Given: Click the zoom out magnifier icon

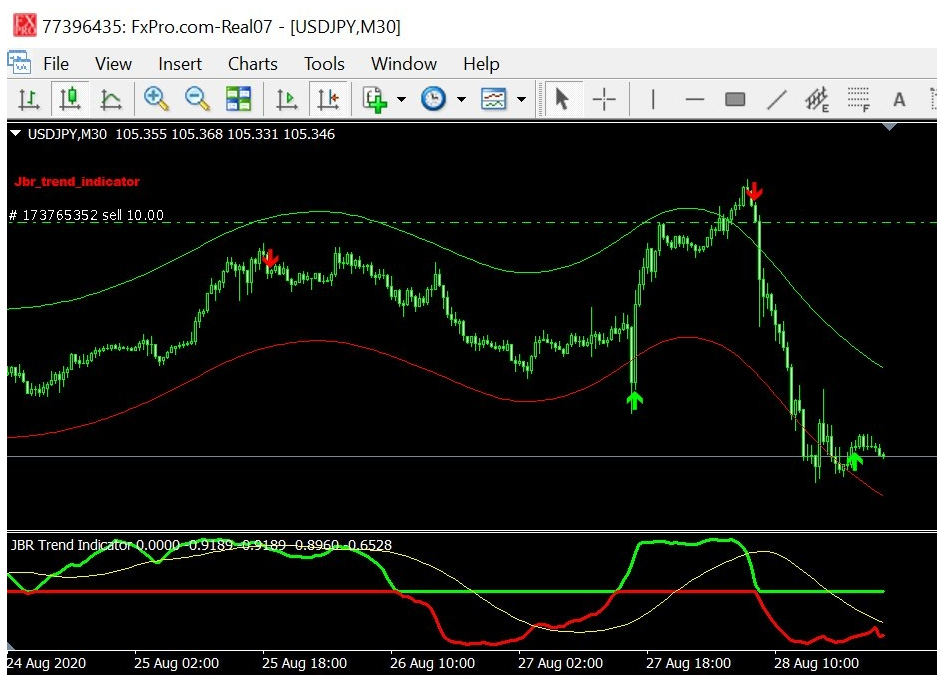Looking at the screenshot, I should click(197, 99).
